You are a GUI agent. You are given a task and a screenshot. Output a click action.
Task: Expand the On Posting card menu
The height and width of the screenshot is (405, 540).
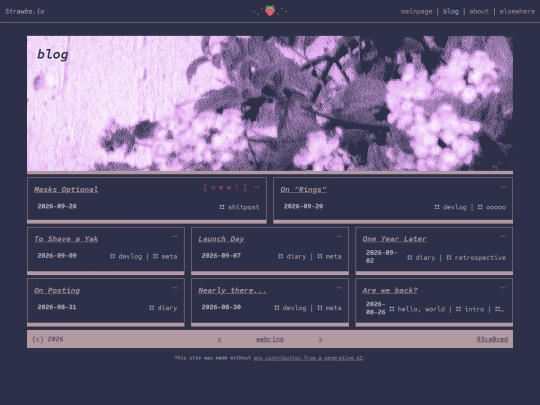[x=175, y=288]
